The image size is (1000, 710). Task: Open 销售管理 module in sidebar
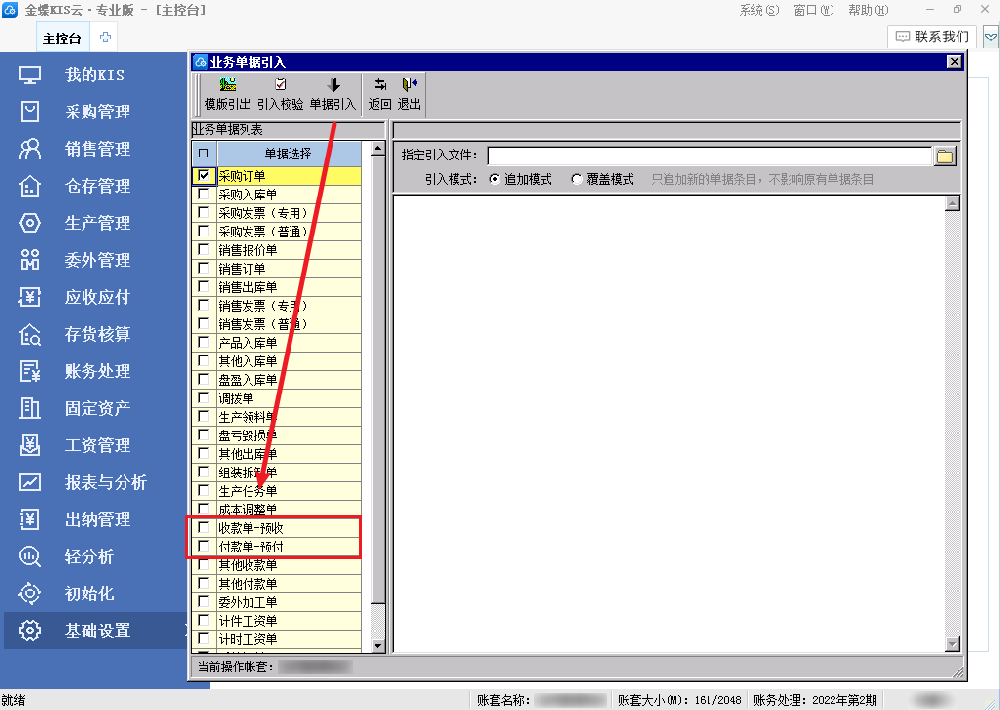97,149
